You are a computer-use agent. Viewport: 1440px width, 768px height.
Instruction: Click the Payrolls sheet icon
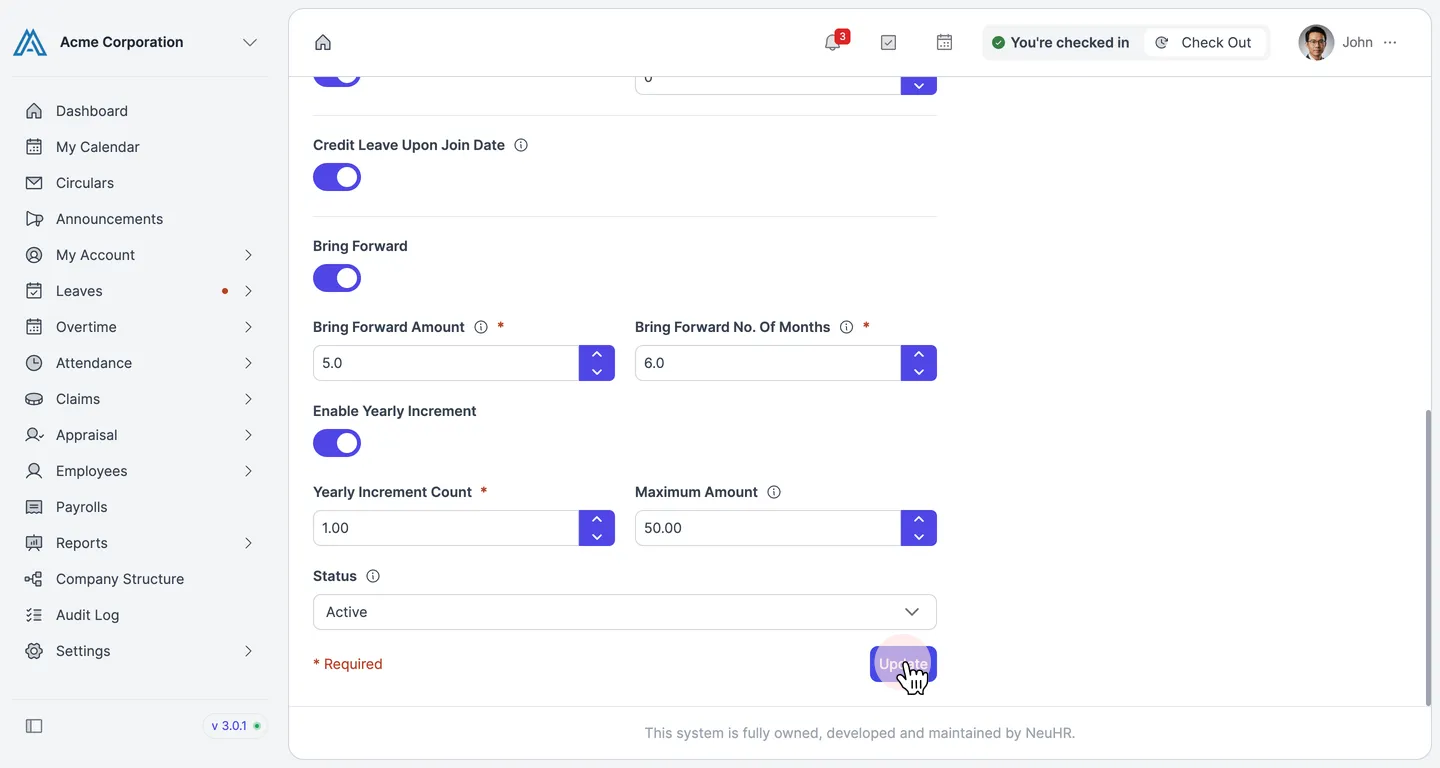click(34, 507)
